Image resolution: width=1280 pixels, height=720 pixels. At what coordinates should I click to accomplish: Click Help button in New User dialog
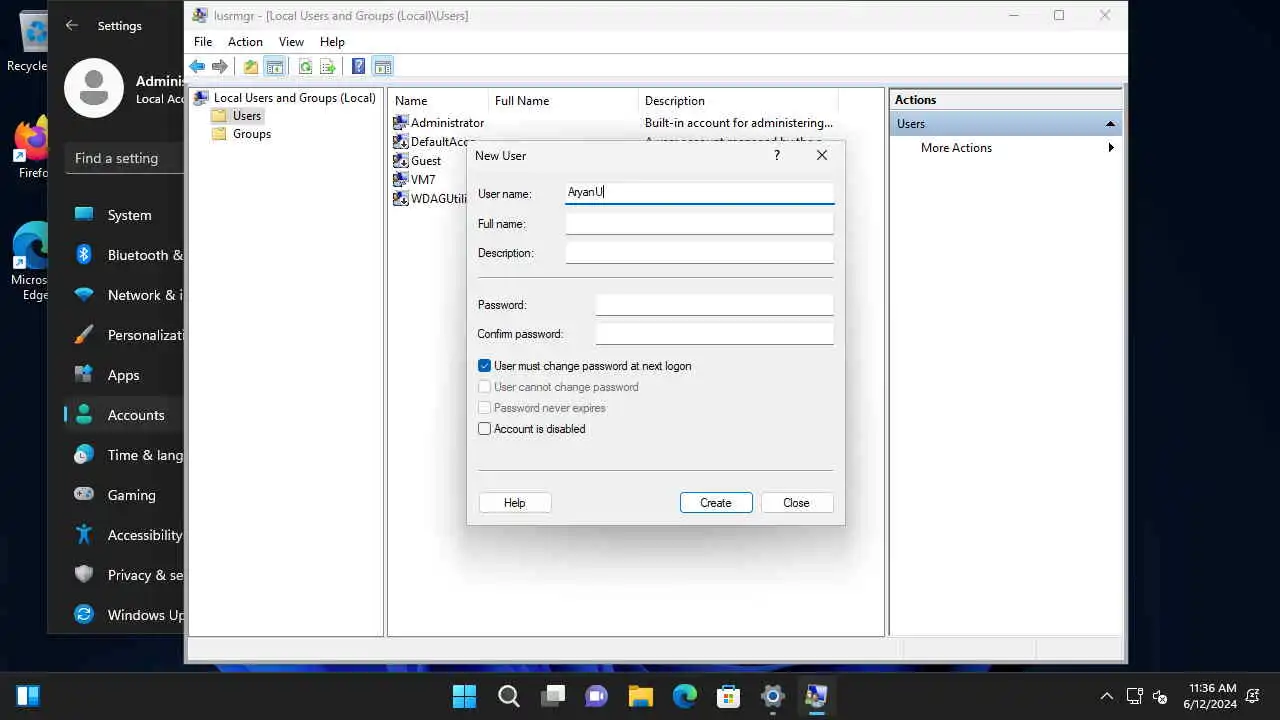(x=515, y=503)
